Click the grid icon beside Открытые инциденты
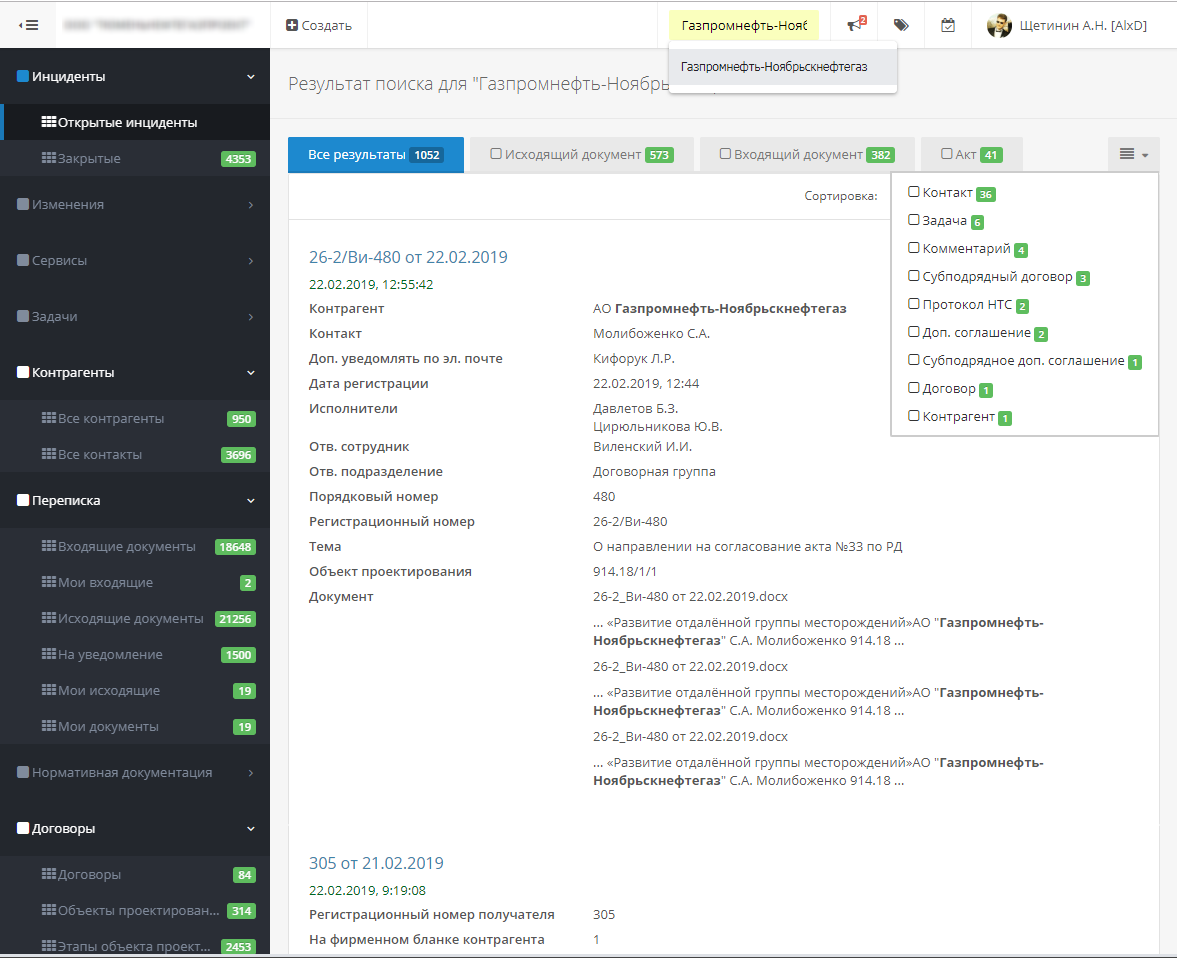The image size is (1177, 958). tap(49, 122)
